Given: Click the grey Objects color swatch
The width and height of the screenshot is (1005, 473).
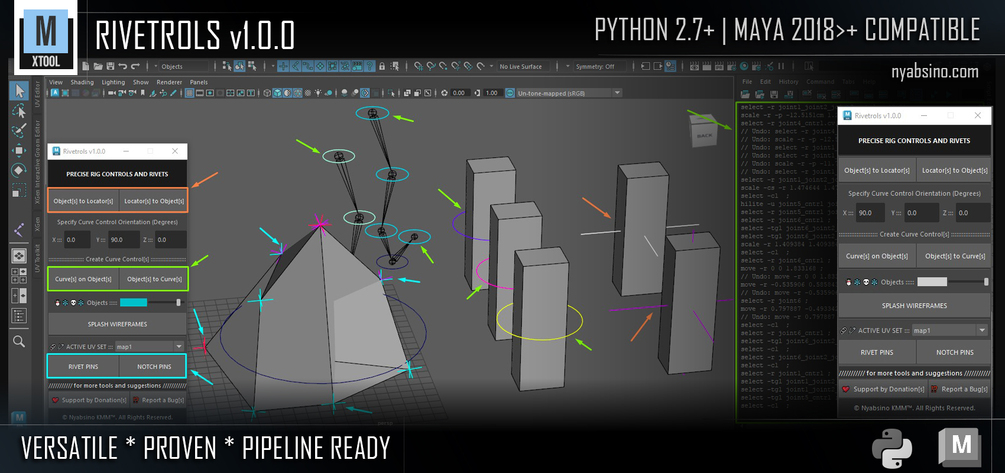Looking at the screenshot, I should coord(932,281).
